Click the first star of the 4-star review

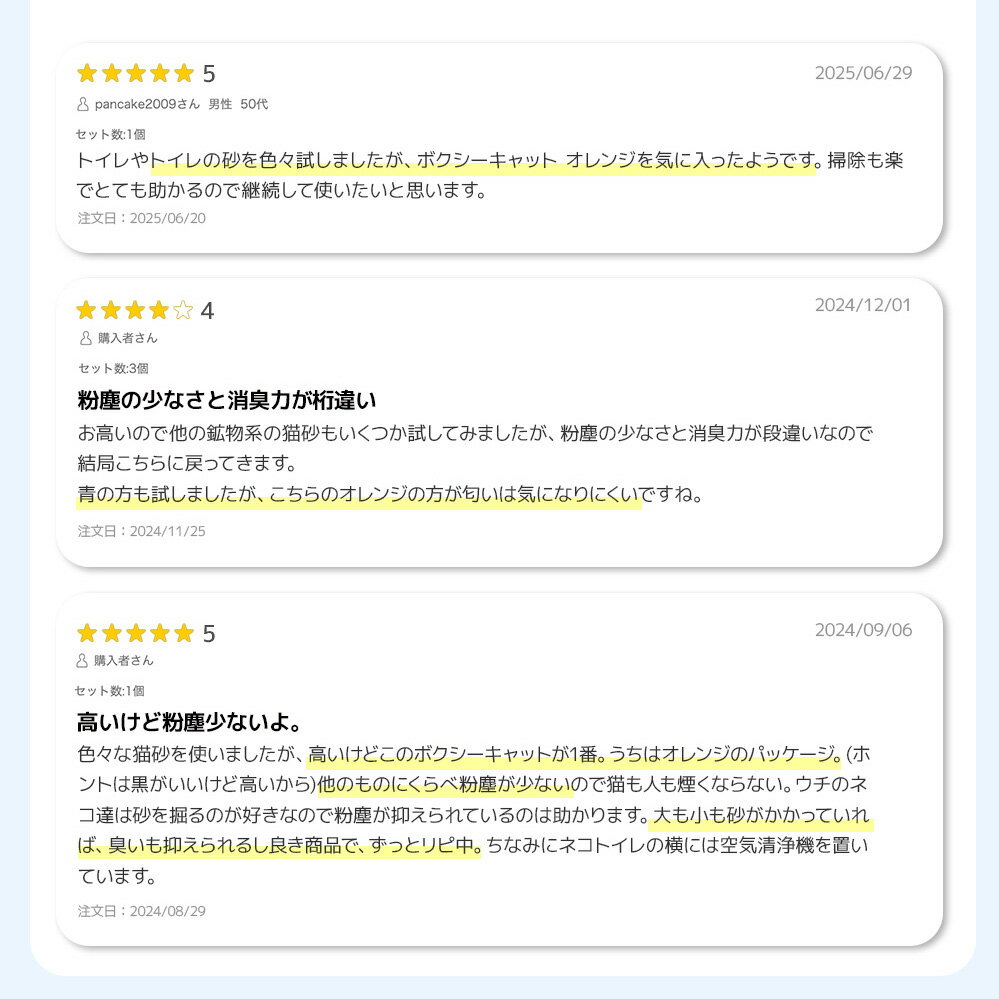click(87, 311)
